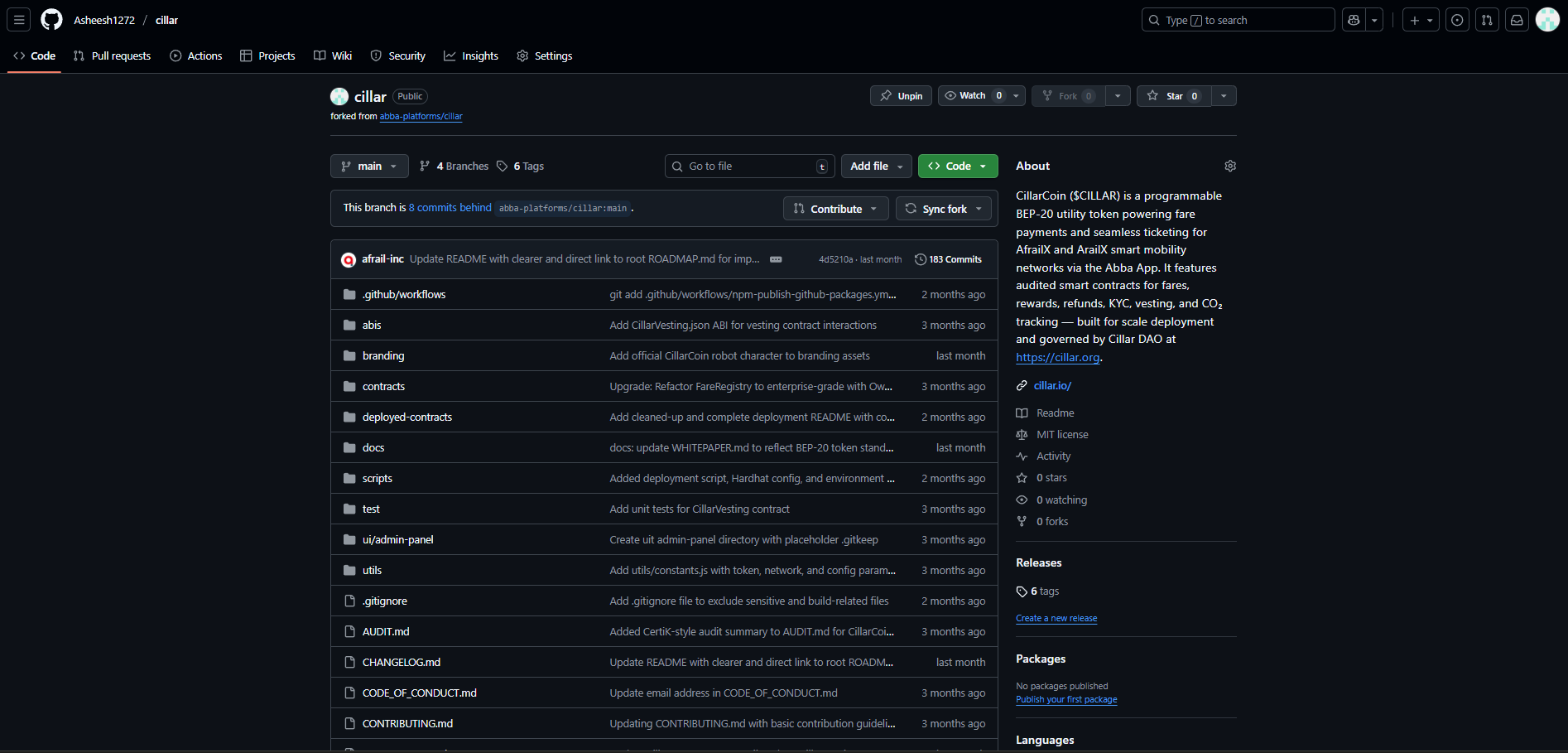Click the 8 commits behind link
1568x753 pixels.
[x=450, y=207]
